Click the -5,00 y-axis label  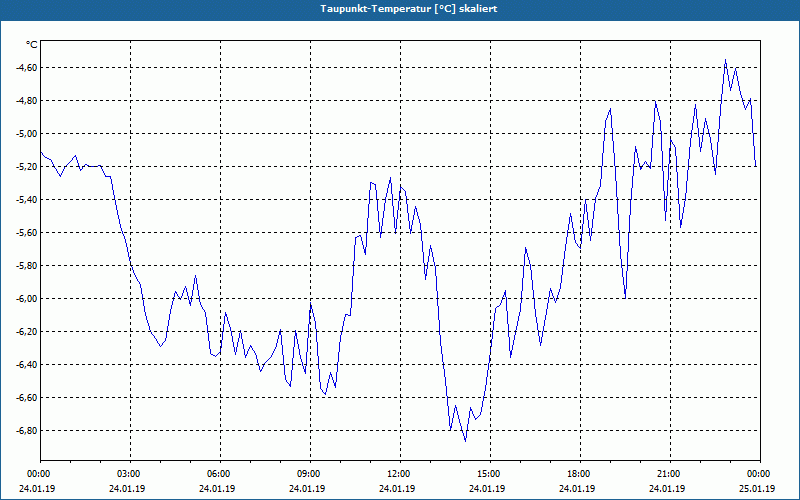pyautogui.click(x=27, y=134)
